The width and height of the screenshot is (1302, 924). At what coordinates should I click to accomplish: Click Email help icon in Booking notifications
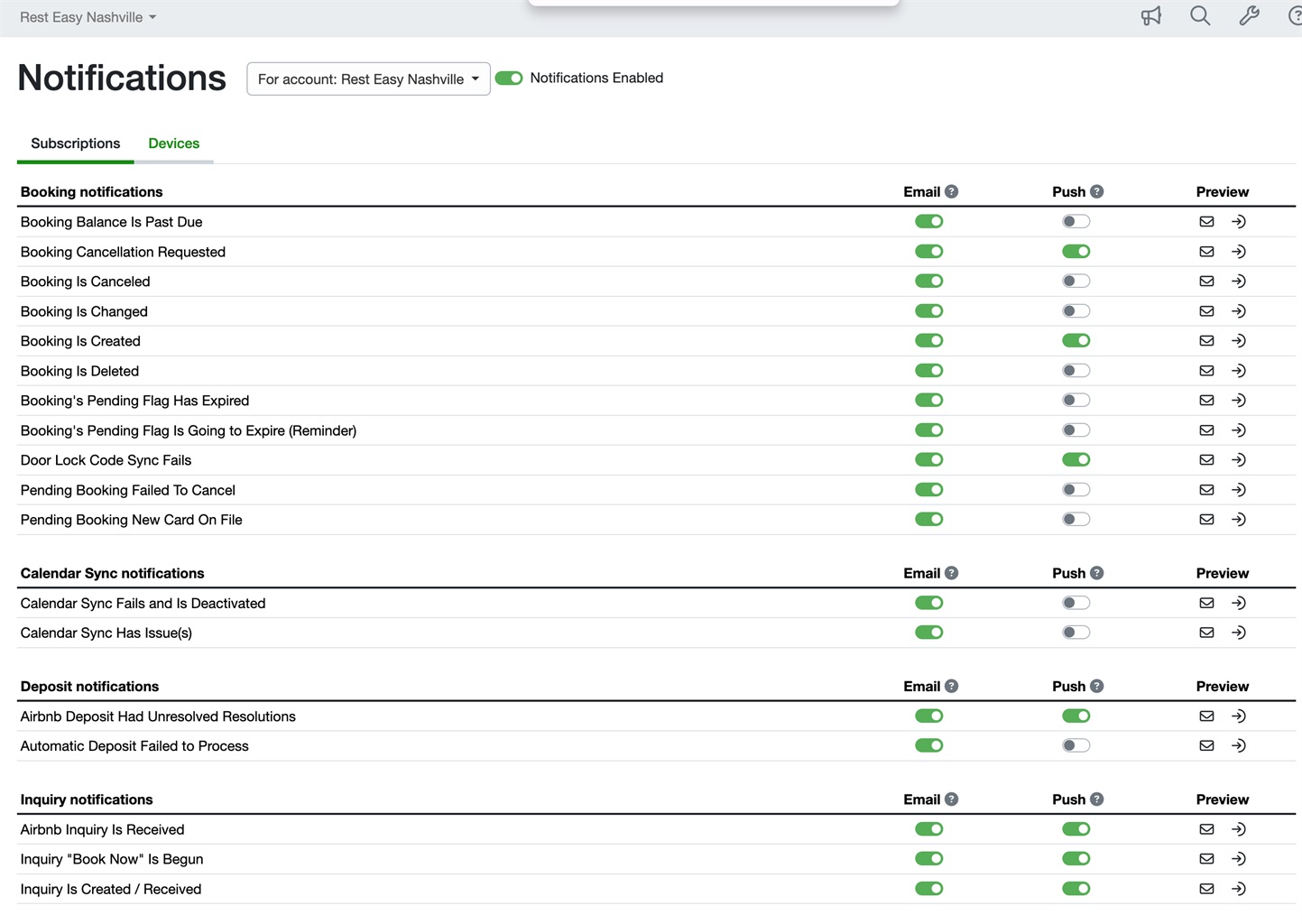[951, 192]
